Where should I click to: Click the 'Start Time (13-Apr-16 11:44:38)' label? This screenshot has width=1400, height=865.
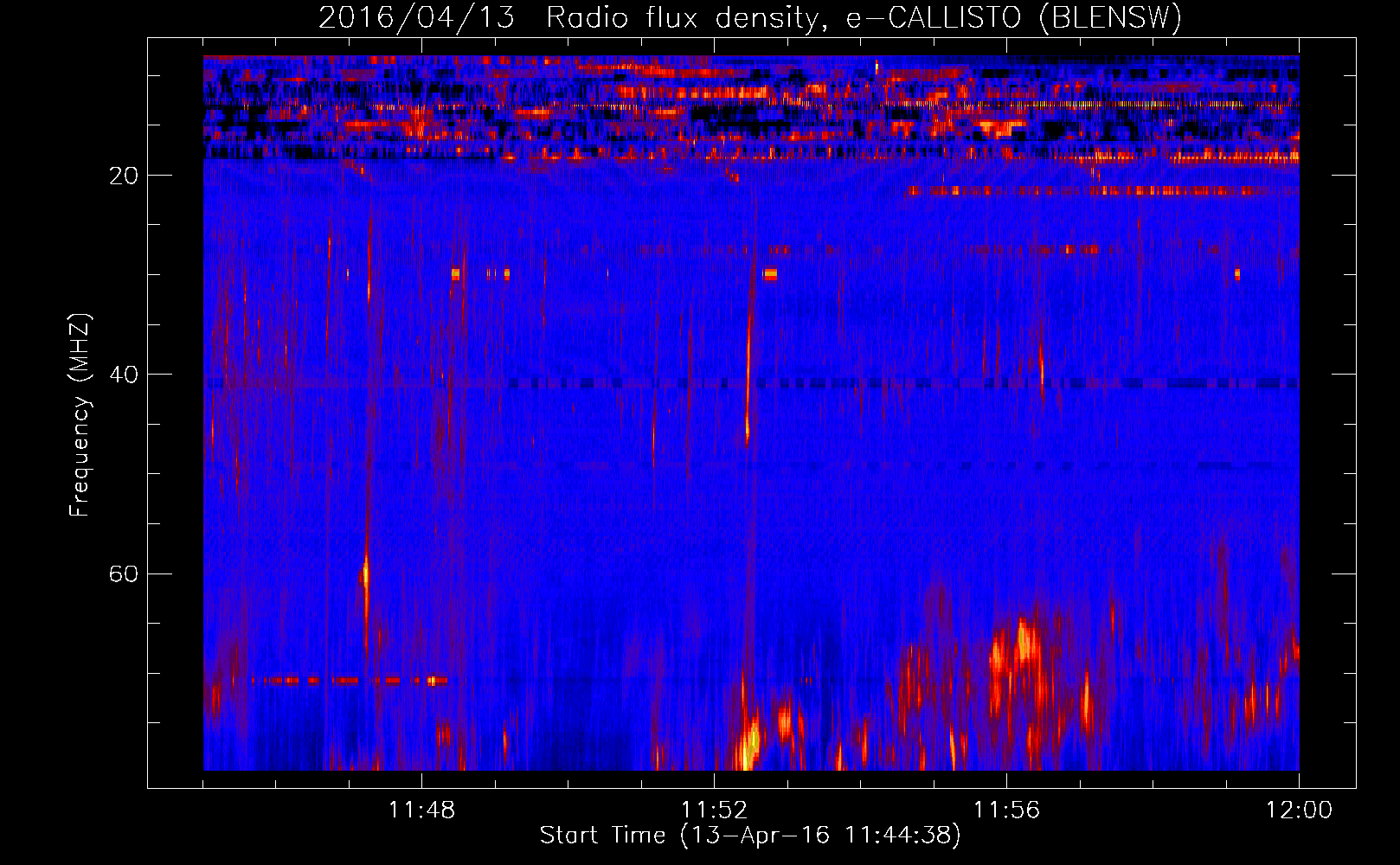tap(750, 836)
